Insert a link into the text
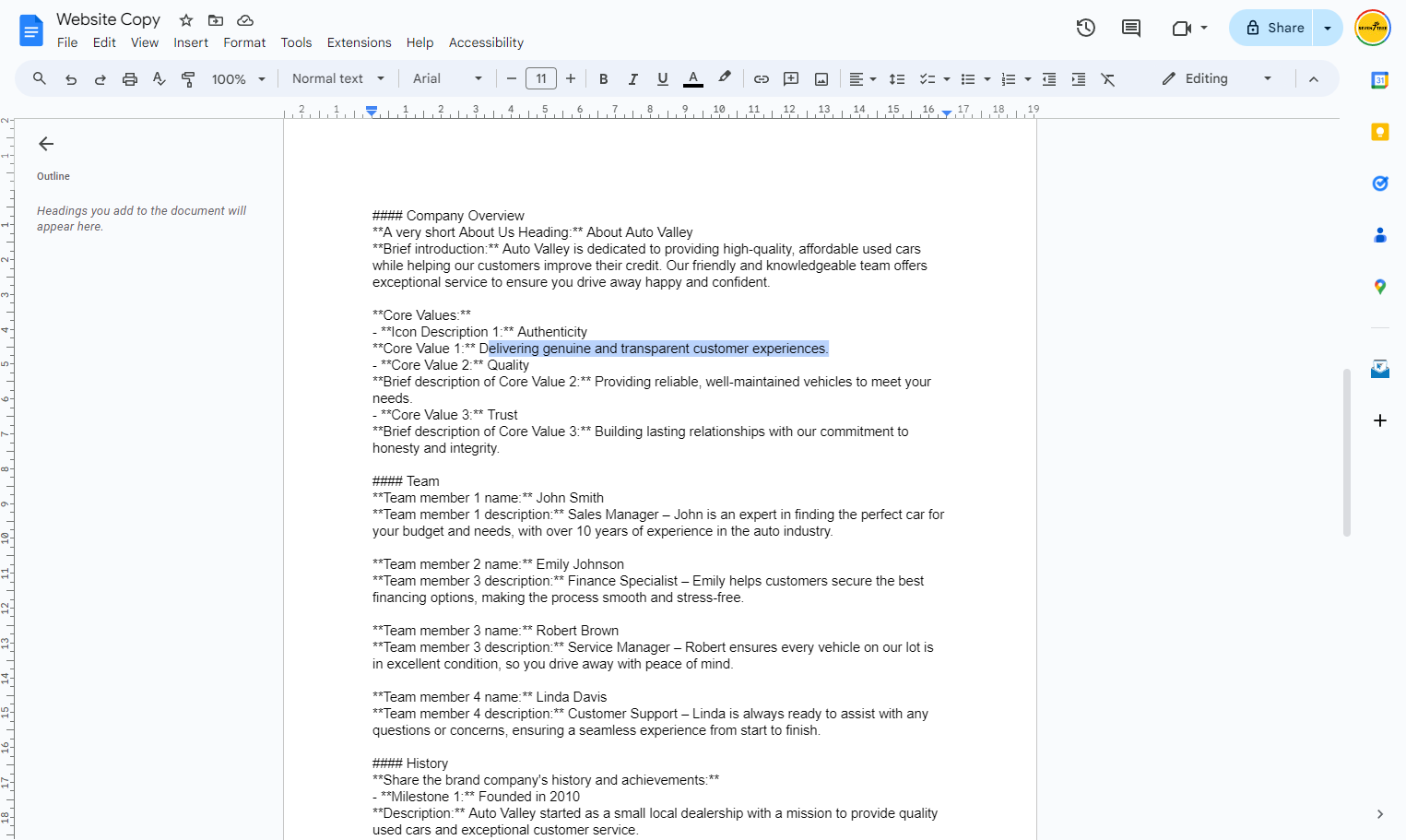1406x840 pixels. 762,79
